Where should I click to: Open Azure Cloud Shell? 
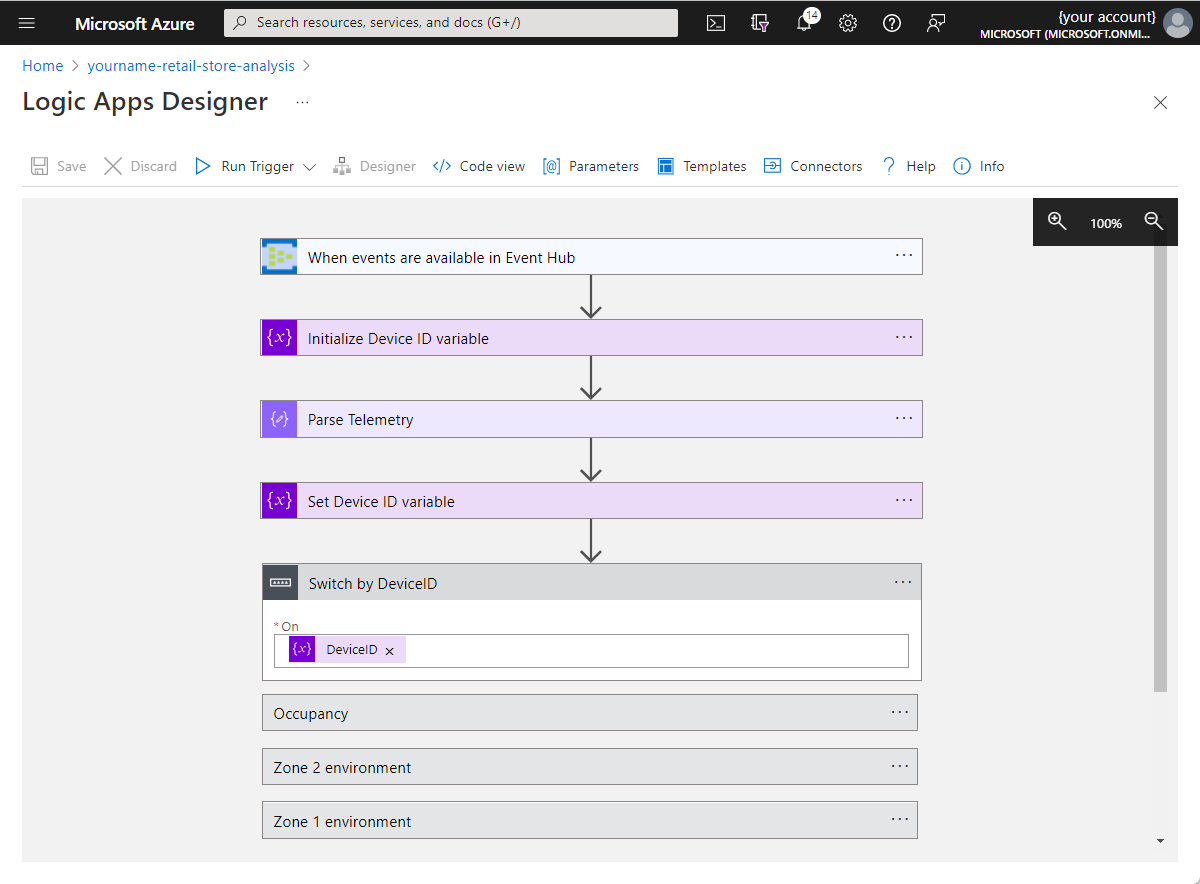coord(715,22)
